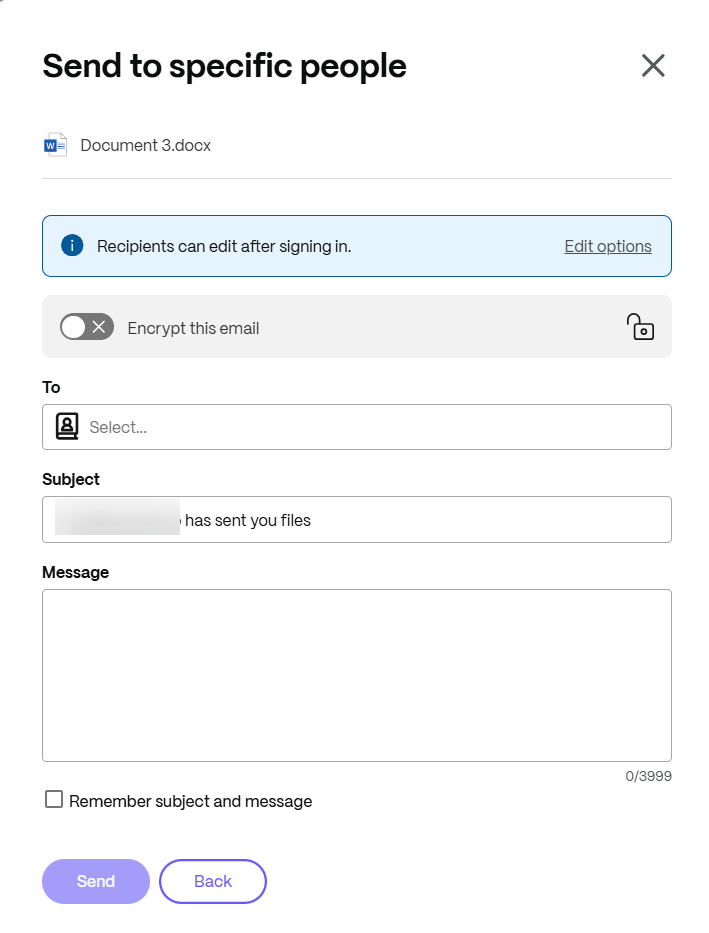Check the Remember subject and message checkbox
709x933 pixels.
(x=54, y=800)
